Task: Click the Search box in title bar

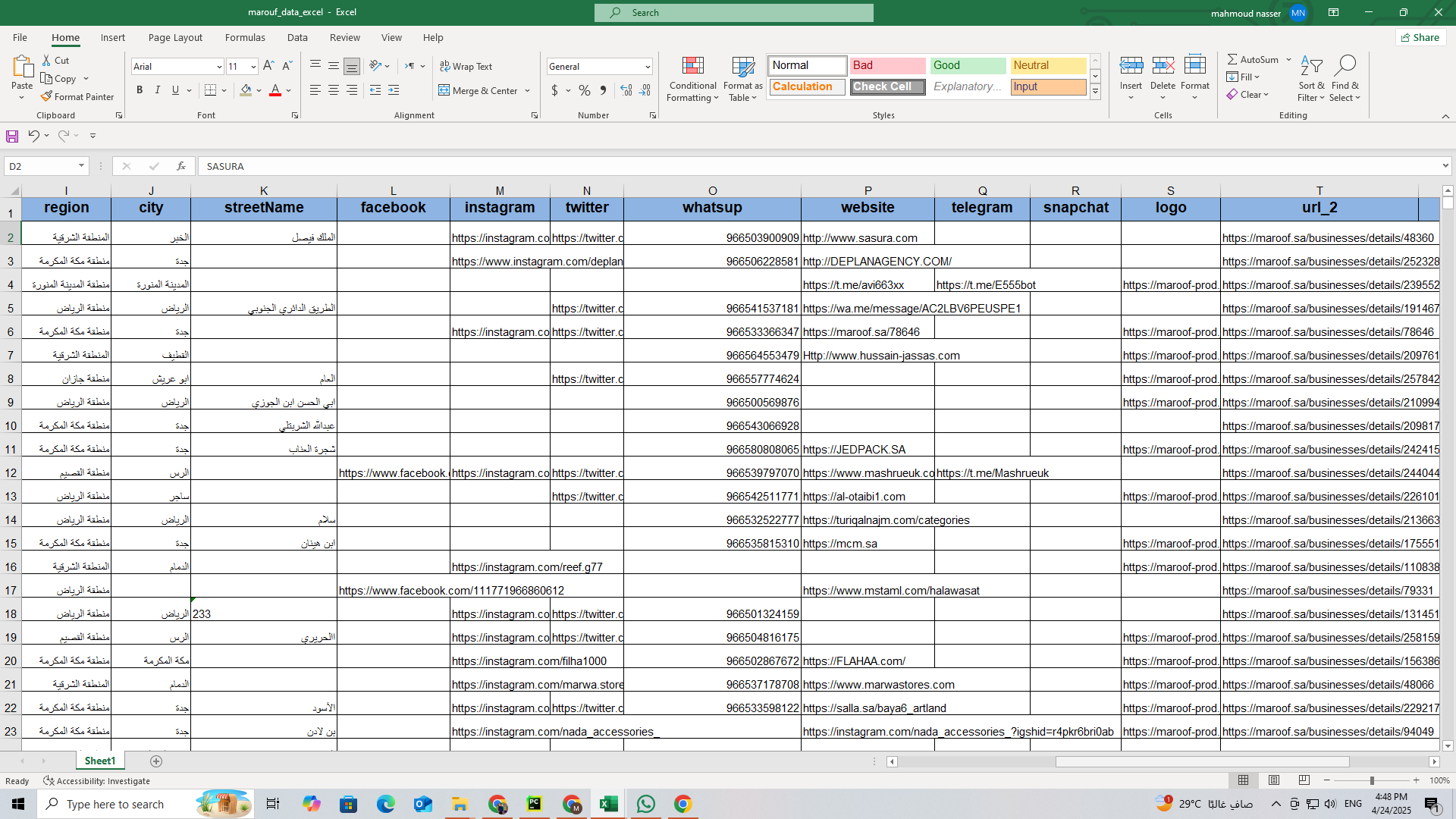Action: point(734,12)
